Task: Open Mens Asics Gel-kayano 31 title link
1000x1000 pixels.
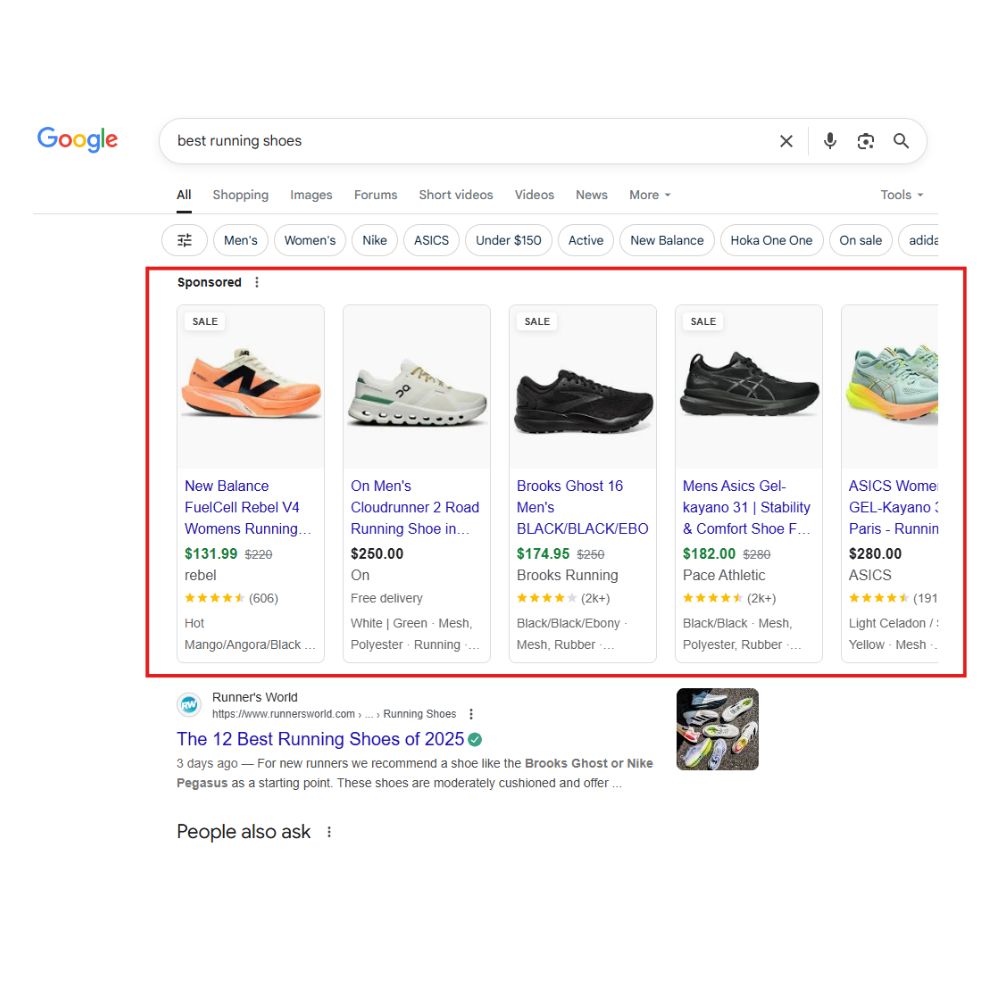Action: coord(747,508)
